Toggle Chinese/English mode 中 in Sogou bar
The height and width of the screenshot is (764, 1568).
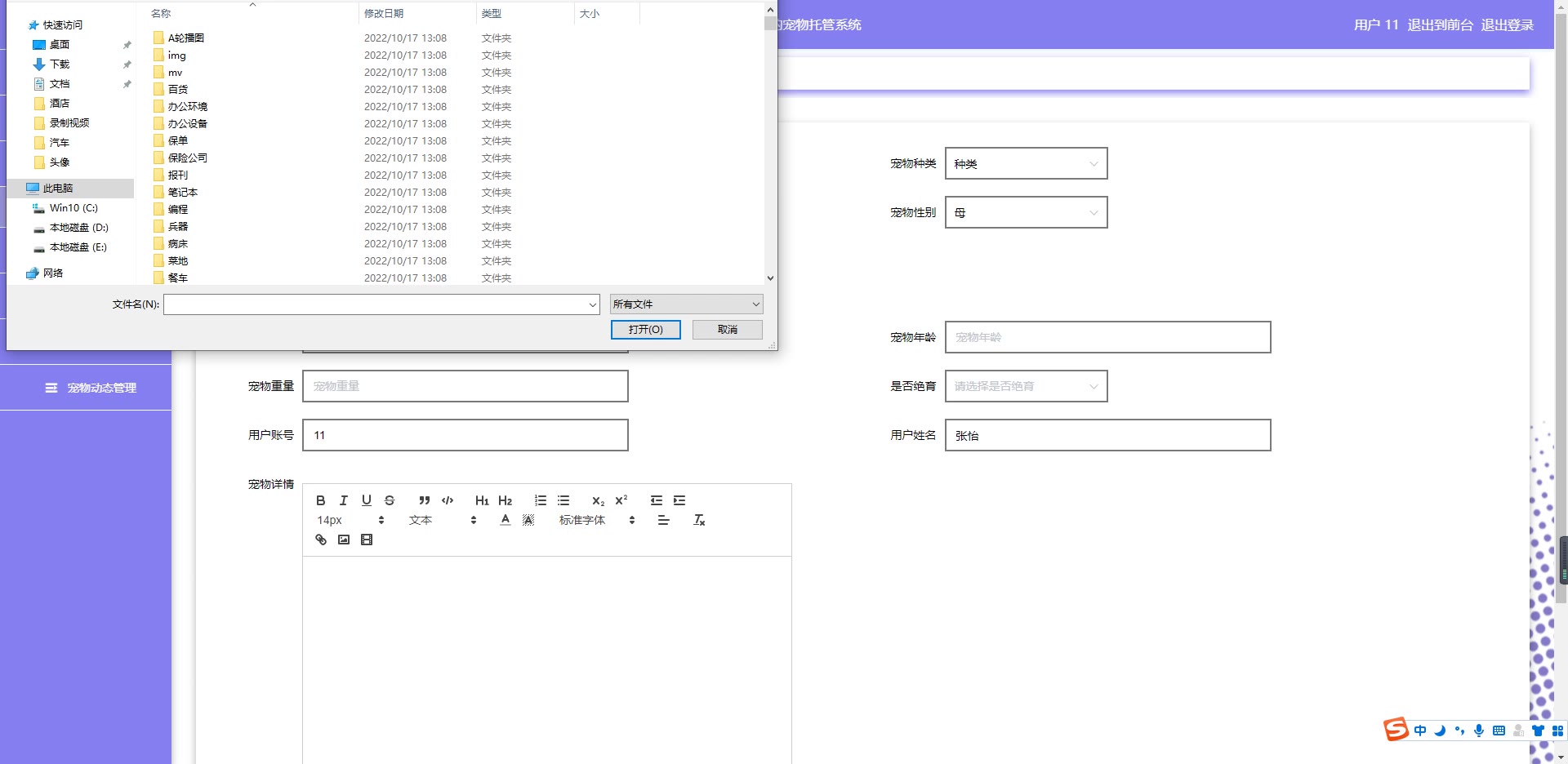pos(1420,731)
